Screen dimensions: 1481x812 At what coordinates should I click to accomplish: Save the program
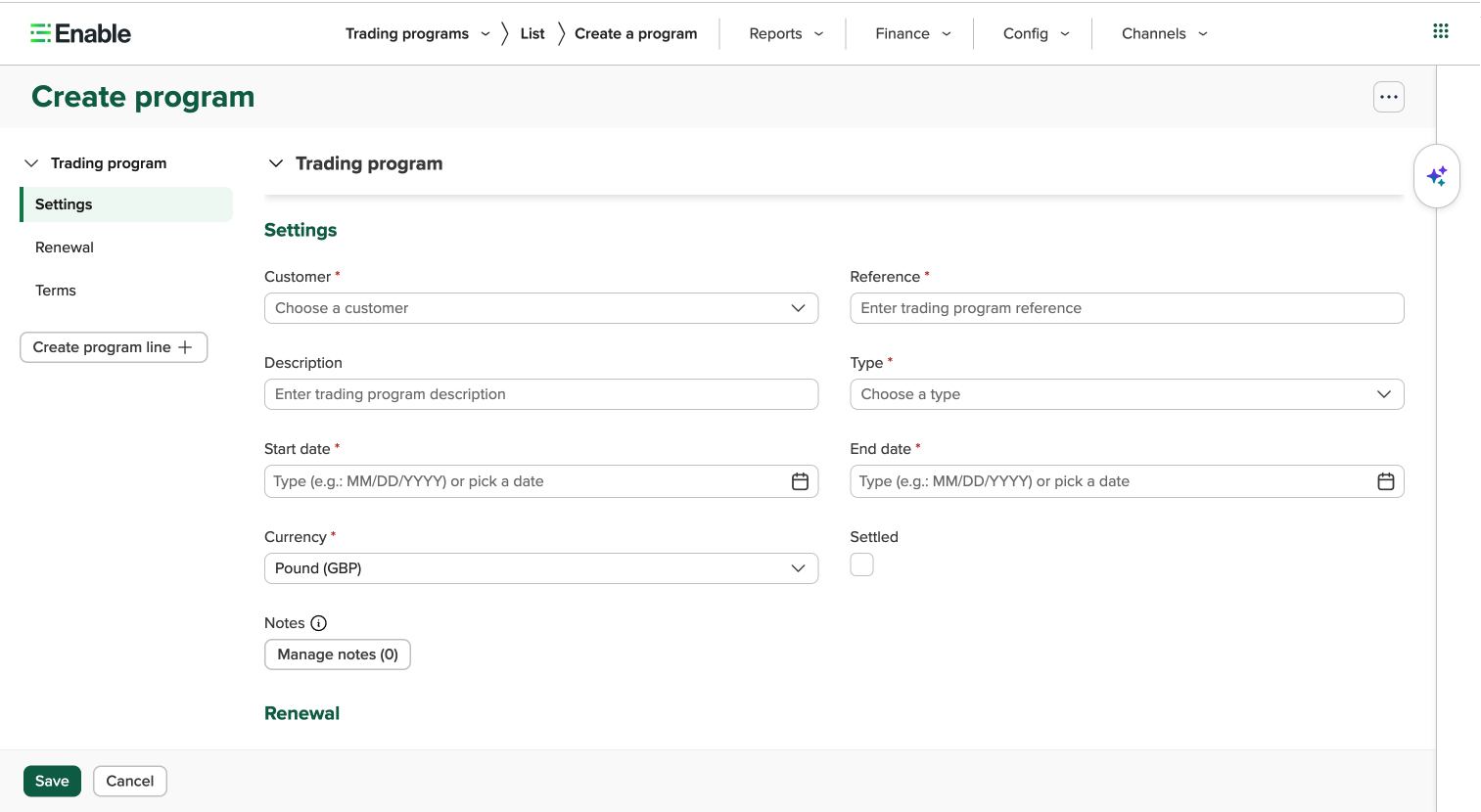52,781
